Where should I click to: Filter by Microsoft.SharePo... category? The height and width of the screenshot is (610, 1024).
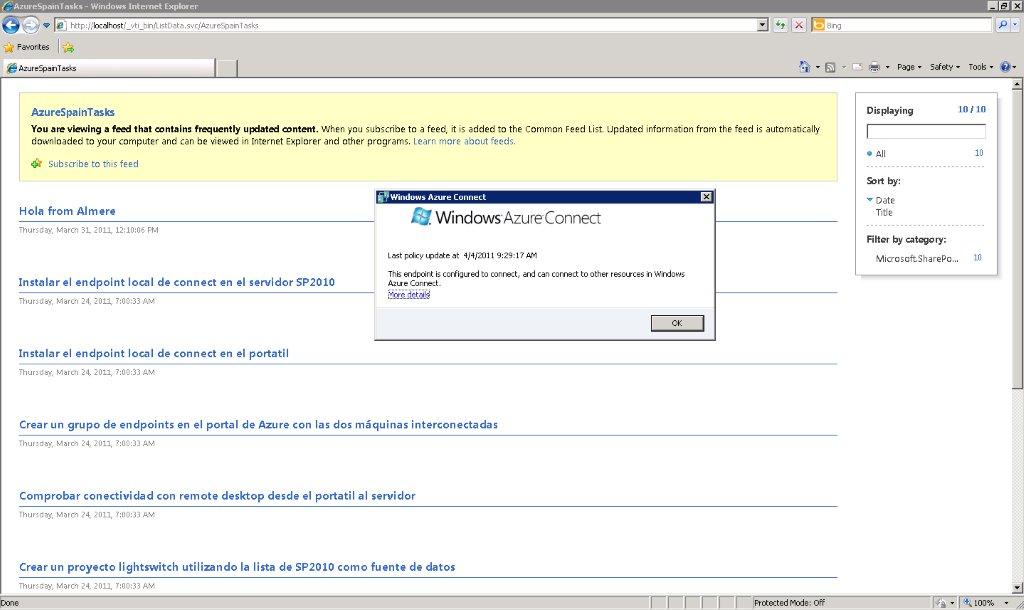917,259
